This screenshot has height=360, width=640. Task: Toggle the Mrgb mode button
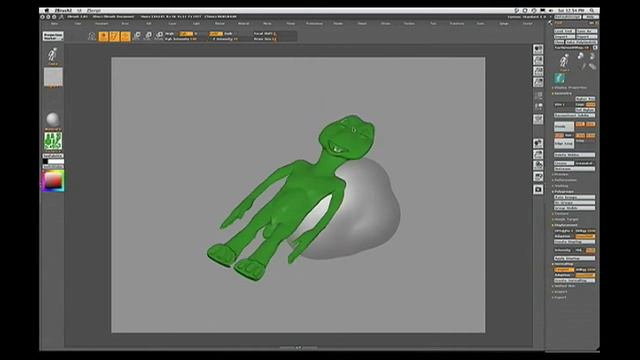point(170,34)
